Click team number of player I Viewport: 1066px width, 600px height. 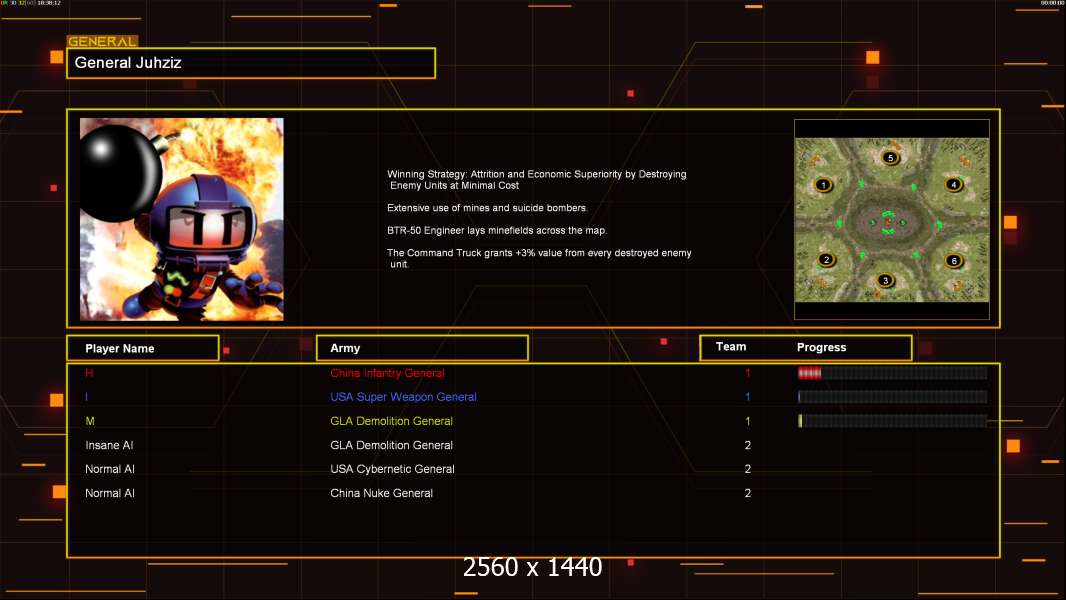(748, 397)
